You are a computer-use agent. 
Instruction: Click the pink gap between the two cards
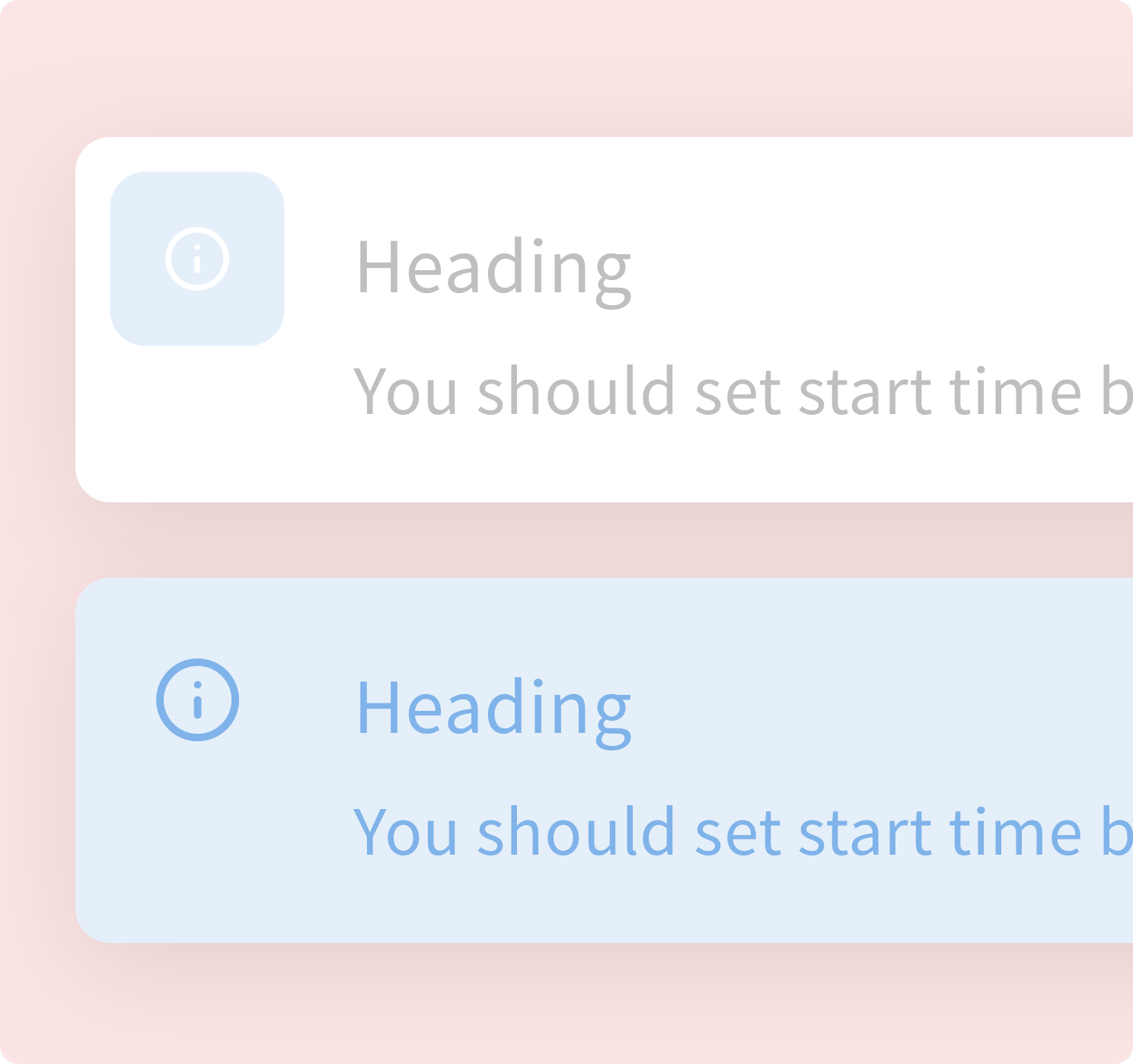tap(566, 540)
